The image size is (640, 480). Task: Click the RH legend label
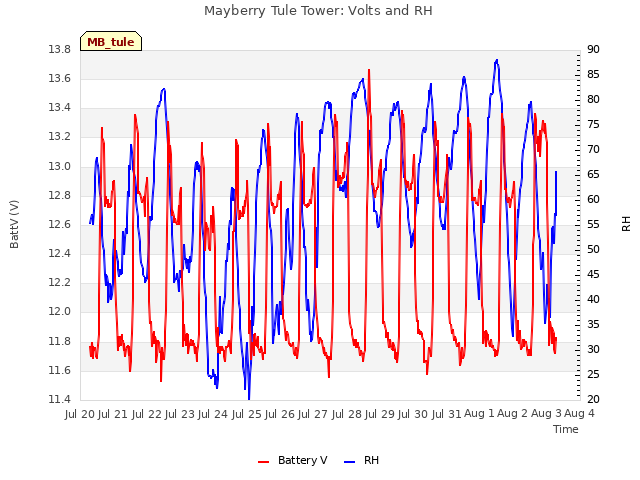pos(371,460)
